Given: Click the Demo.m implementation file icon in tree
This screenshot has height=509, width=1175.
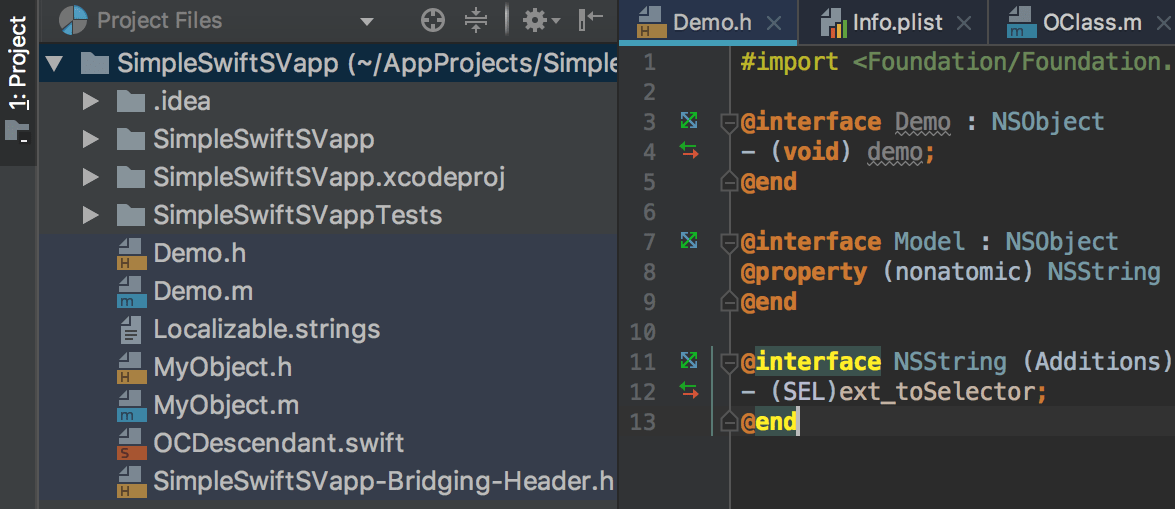Looking at the screenshot, I should tap(131, 292).
